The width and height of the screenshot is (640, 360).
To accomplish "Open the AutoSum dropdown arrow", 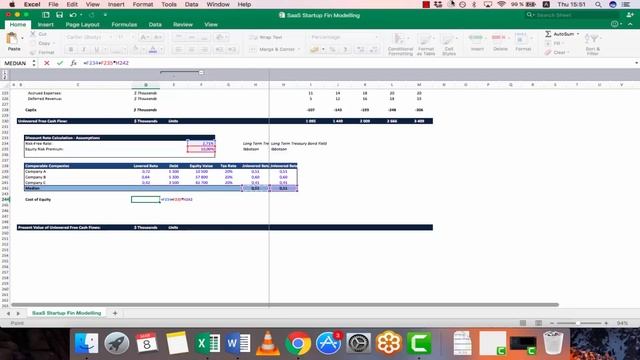I will pyautogui.click(x=578, y=34).
